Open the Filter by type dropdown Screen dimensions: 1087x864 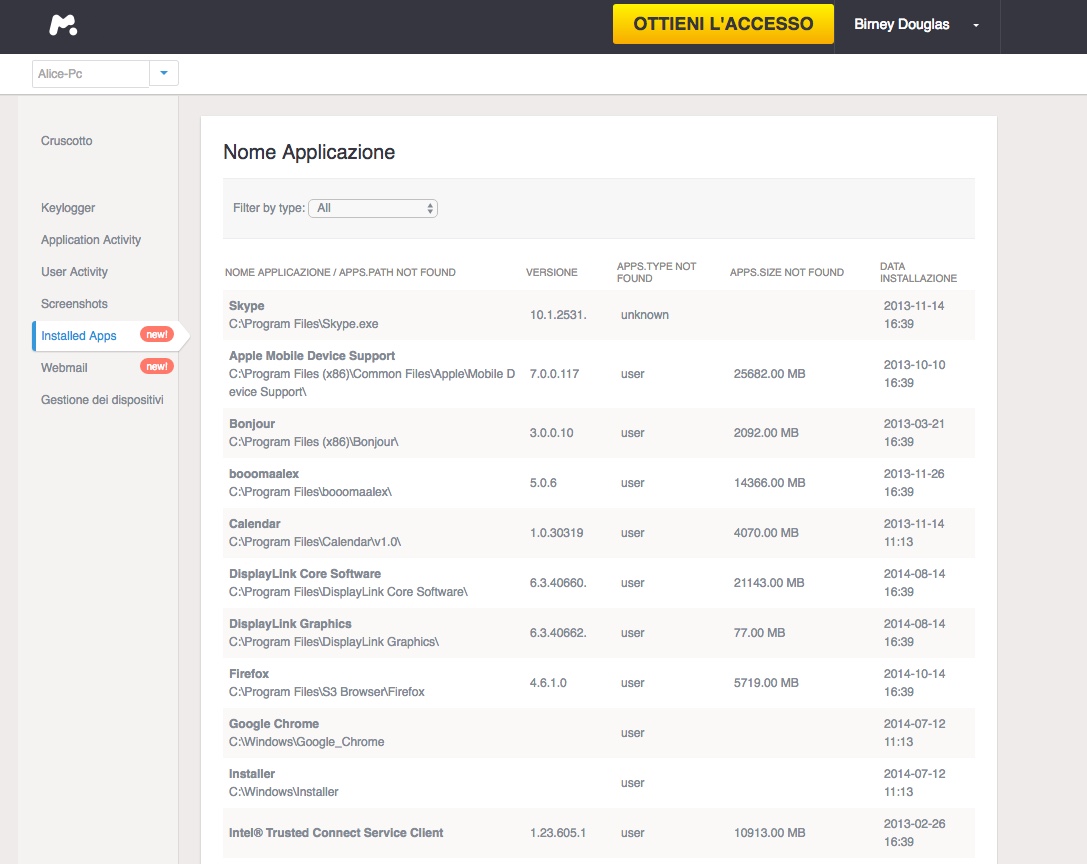(x=373, y=208)
